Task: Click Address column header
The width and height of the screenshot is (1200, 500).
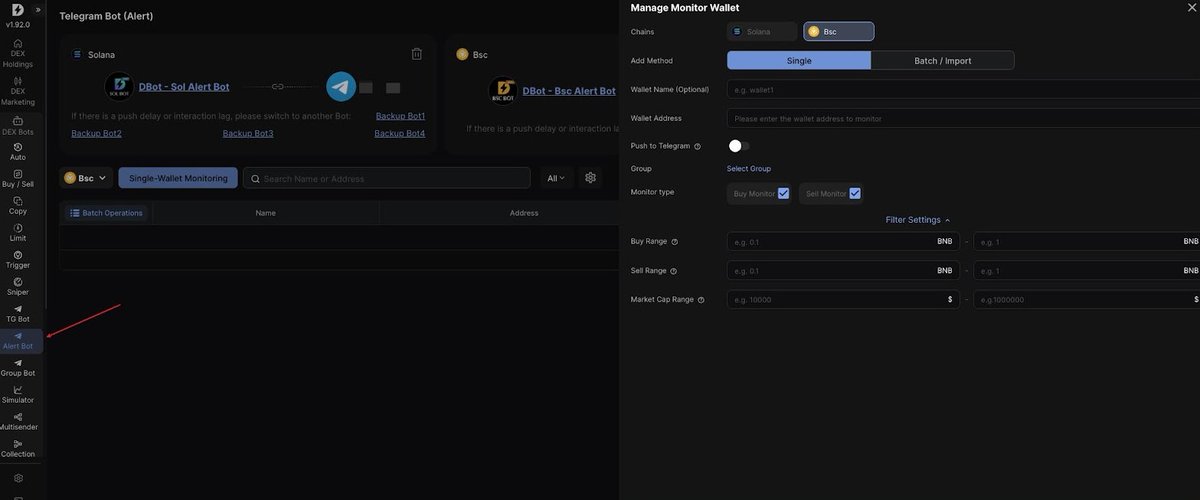Action: coord(524,213)
